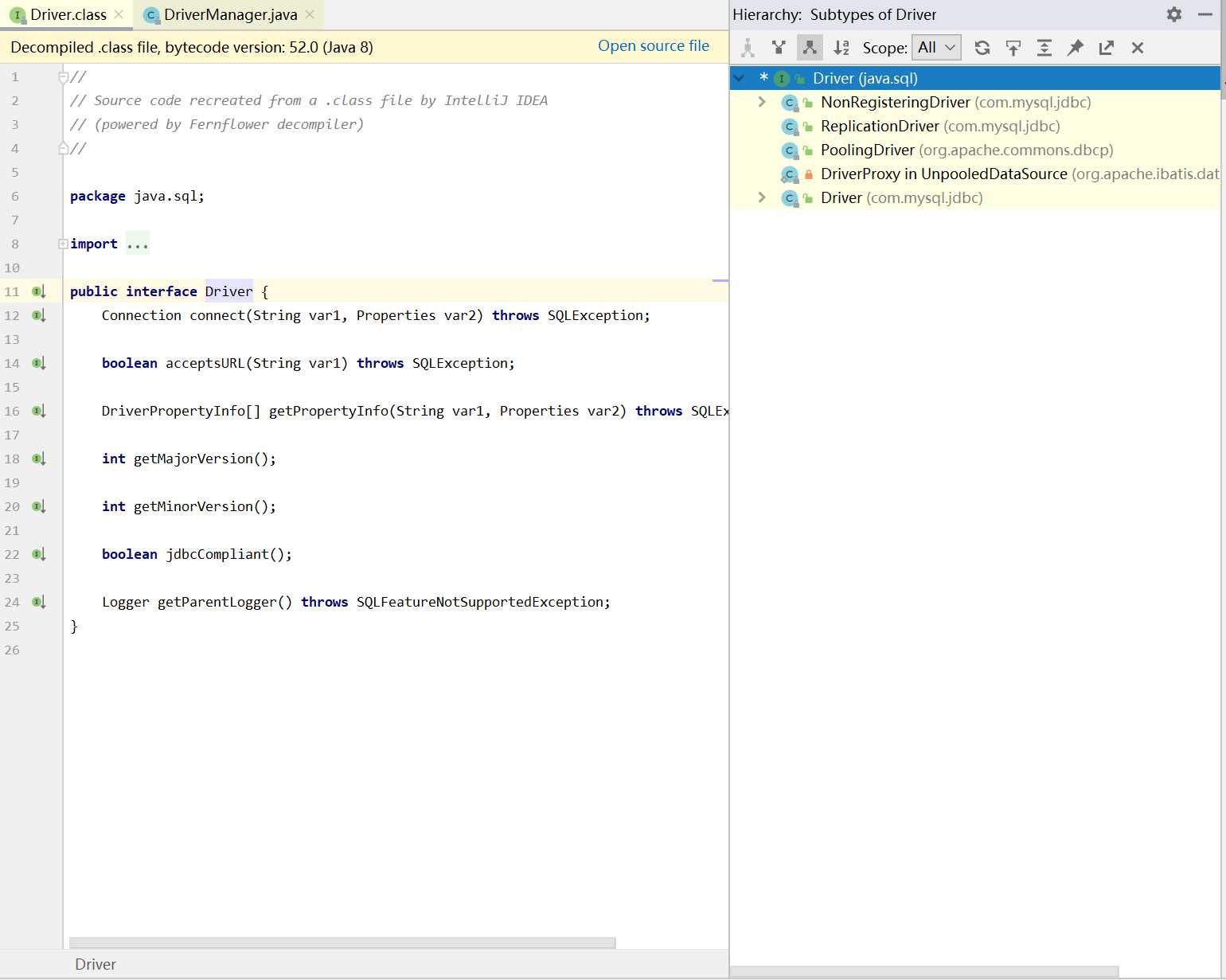Toggle subtypes hierarchy view
1226x980 pixels.
click(810, 48)
